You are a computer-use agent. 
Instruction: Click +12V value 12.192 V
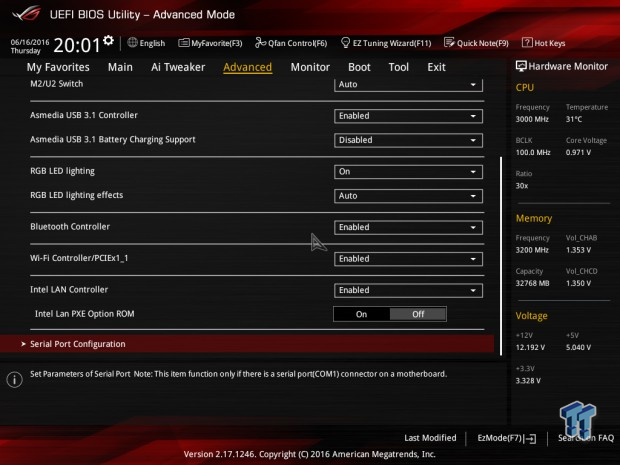coord(530,347)
